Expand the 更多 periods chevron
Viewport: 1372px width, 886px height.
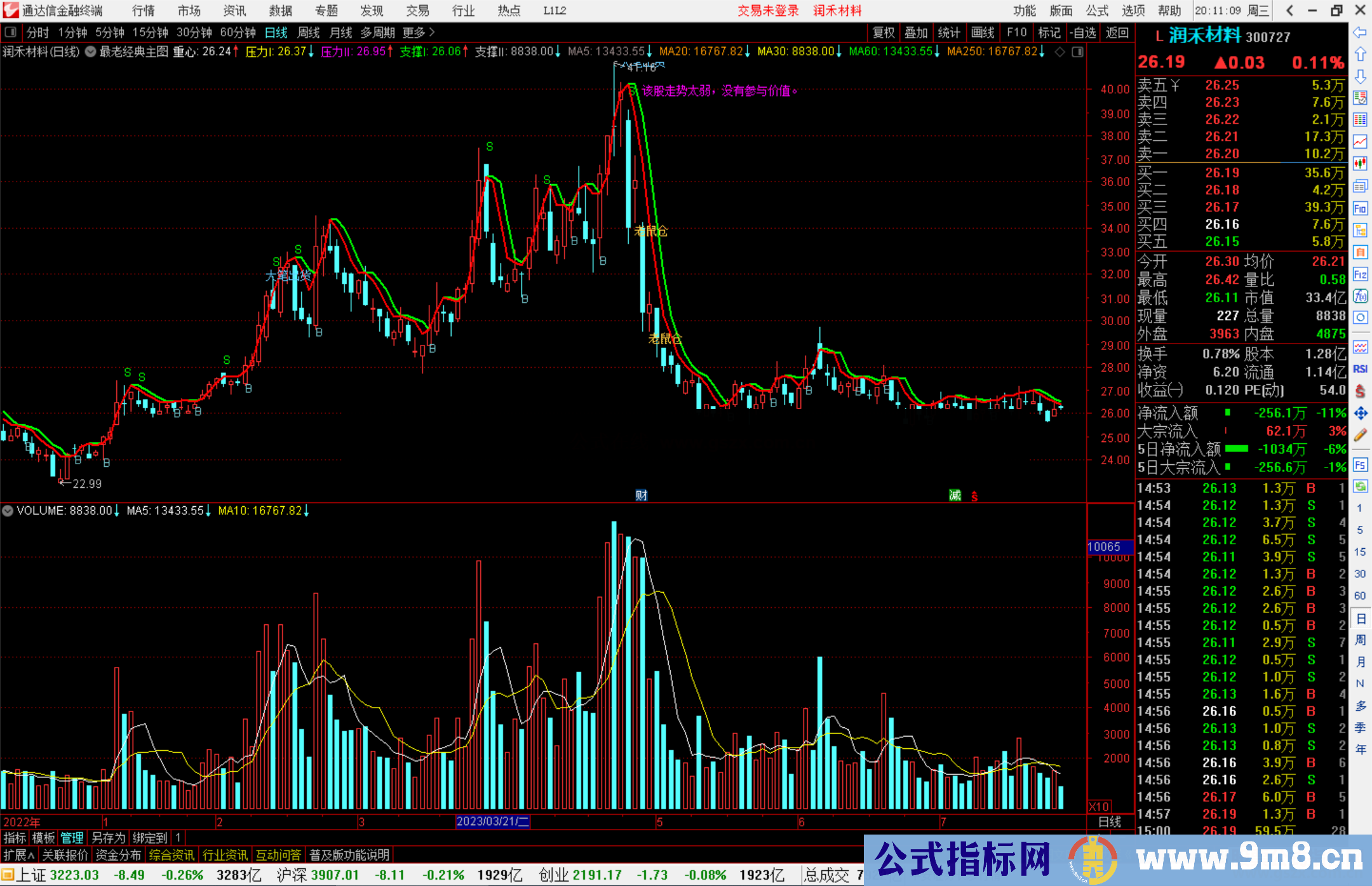432,32
